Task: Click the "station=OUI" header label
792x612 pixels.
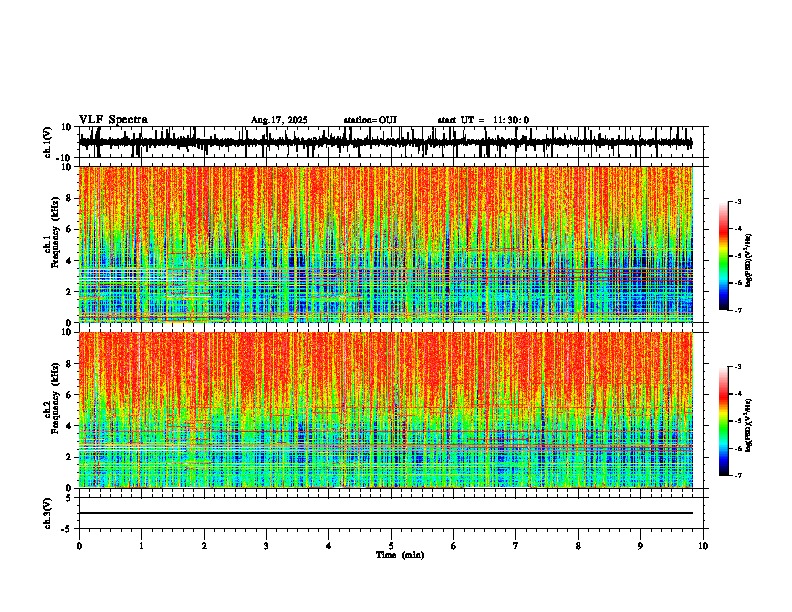Action: pyautogui.click(x=370, y=120)
